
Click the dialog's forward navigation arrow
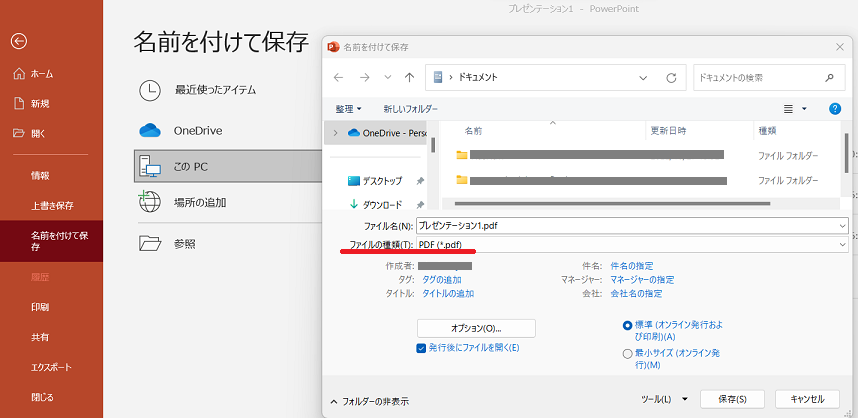[365, 78]
